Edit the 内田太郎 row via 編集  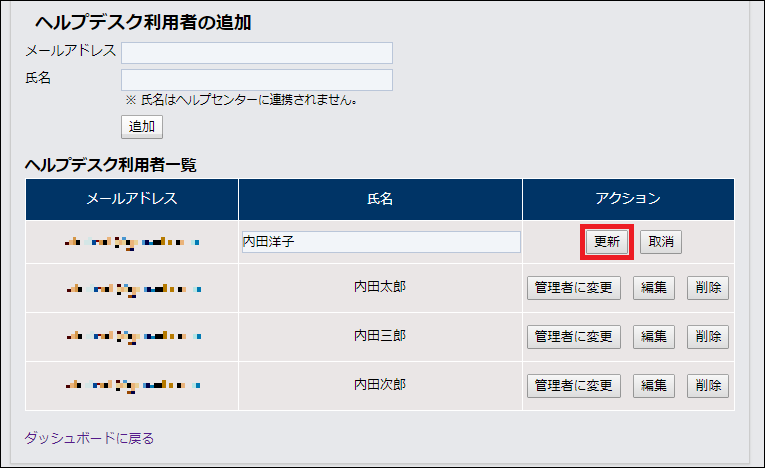click(x=654, y=288)
